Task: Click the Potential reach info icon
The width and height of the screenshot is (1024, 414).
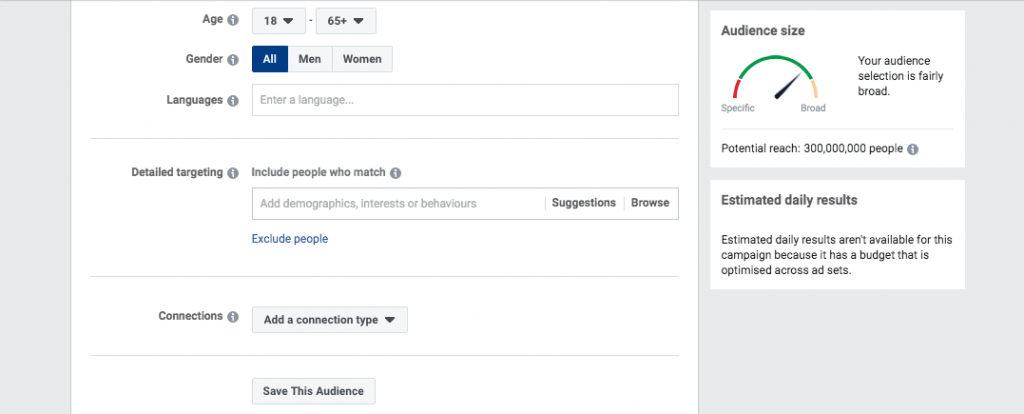Action: [x=913, y=149]
